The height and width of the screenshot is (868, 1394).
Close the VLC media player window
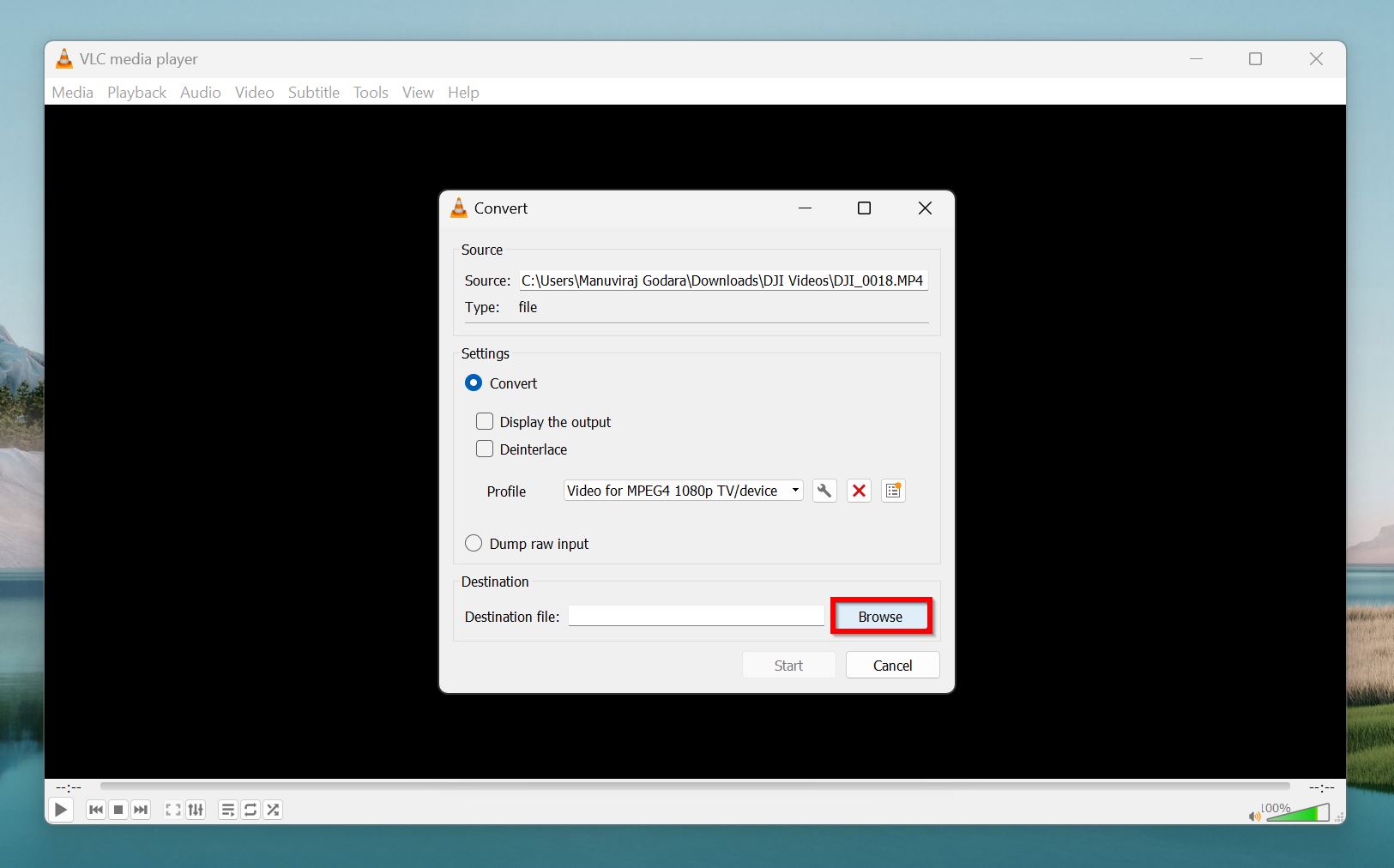pos(1316,59)
